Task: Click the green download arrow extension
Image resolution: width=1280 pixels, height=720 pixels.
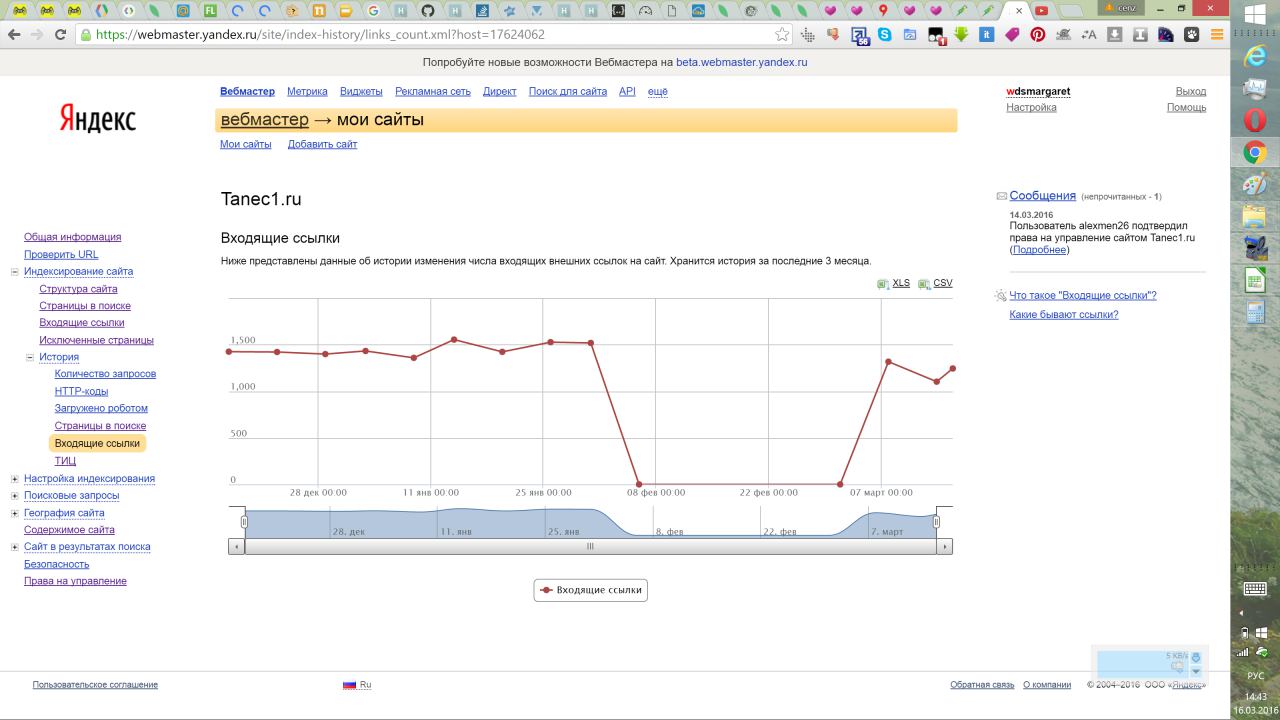Action: [x=961, y=34]
